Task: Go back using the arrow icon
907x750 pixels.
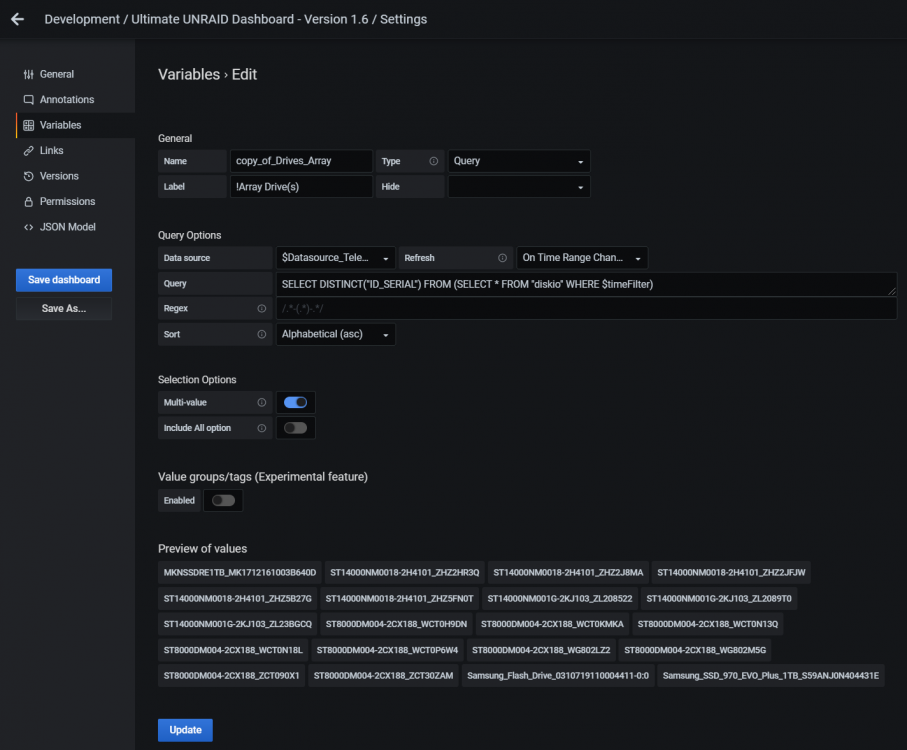Action: click(17, 19)
